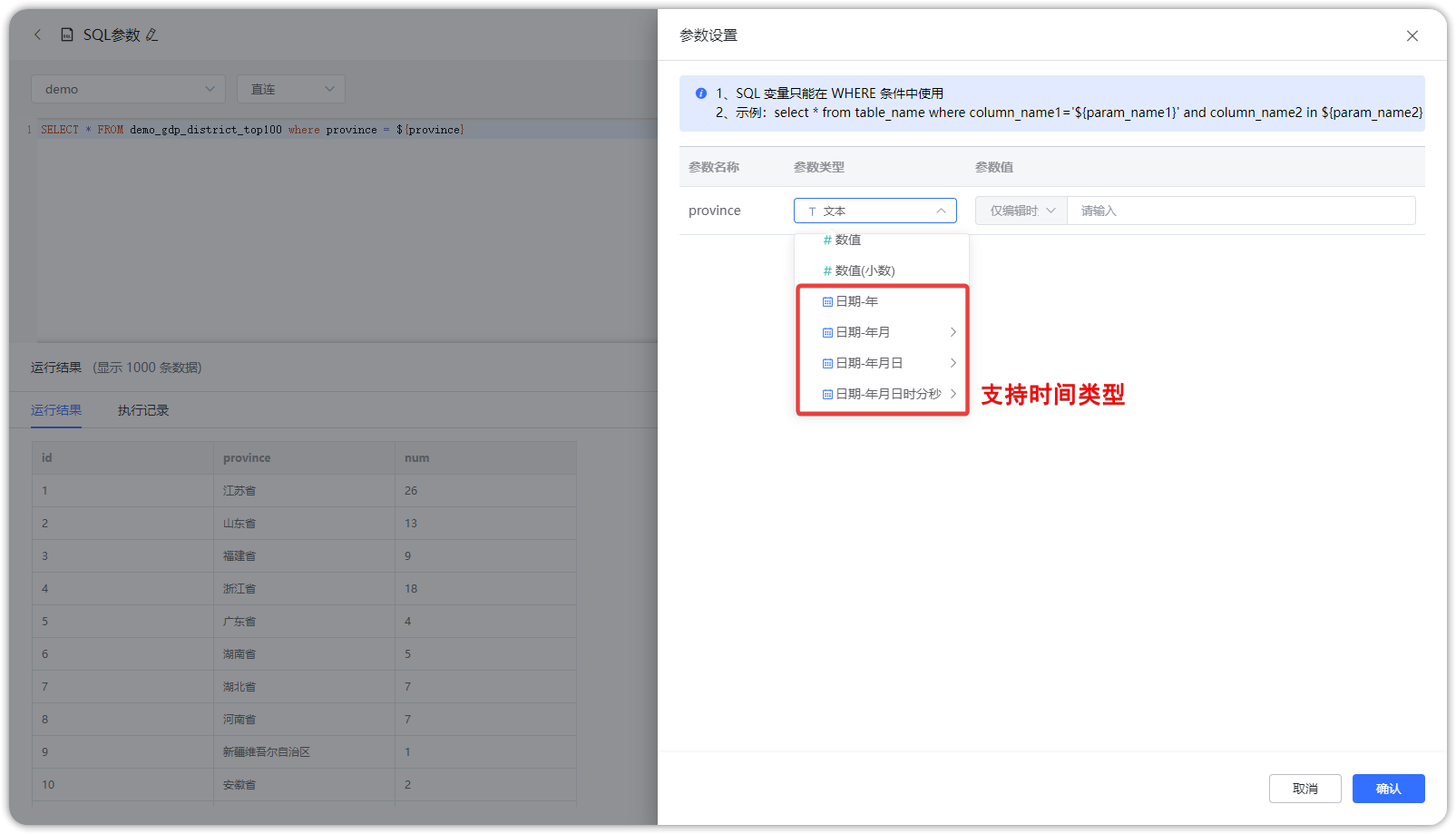Switch to the 运行结果 tab
The width and height of the screenshot is (1456, 834).
(56, 410)
